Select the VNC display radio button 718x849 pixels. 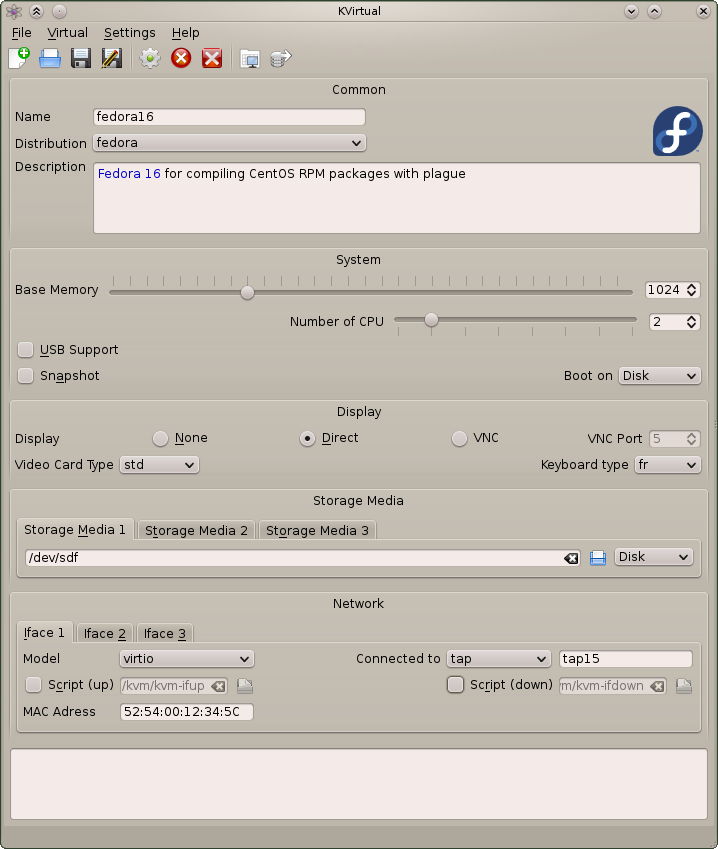(x=459, y=439)
